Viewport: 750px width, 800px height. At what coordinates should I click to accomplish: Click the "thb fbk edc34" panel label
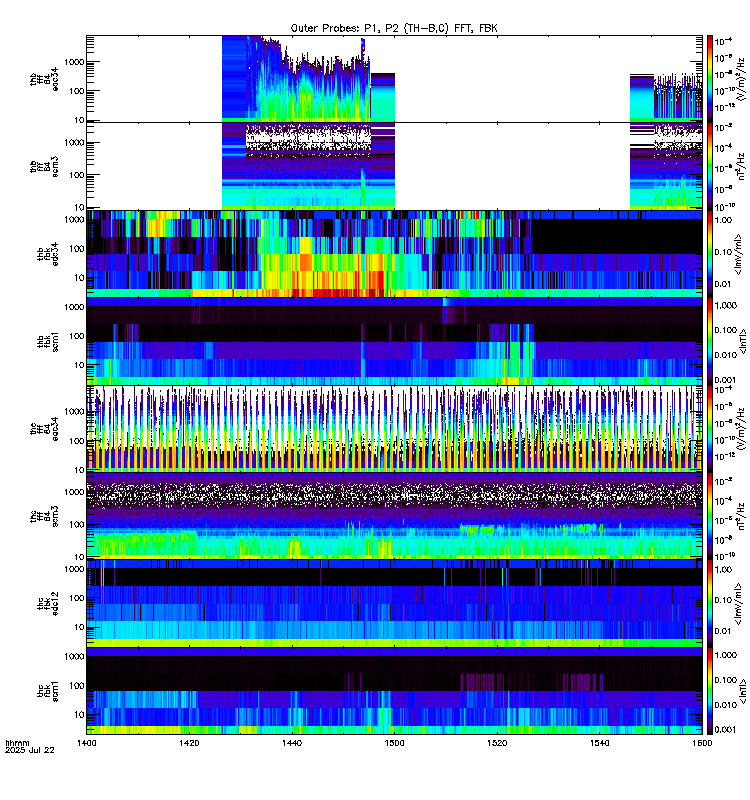[47, 254]
